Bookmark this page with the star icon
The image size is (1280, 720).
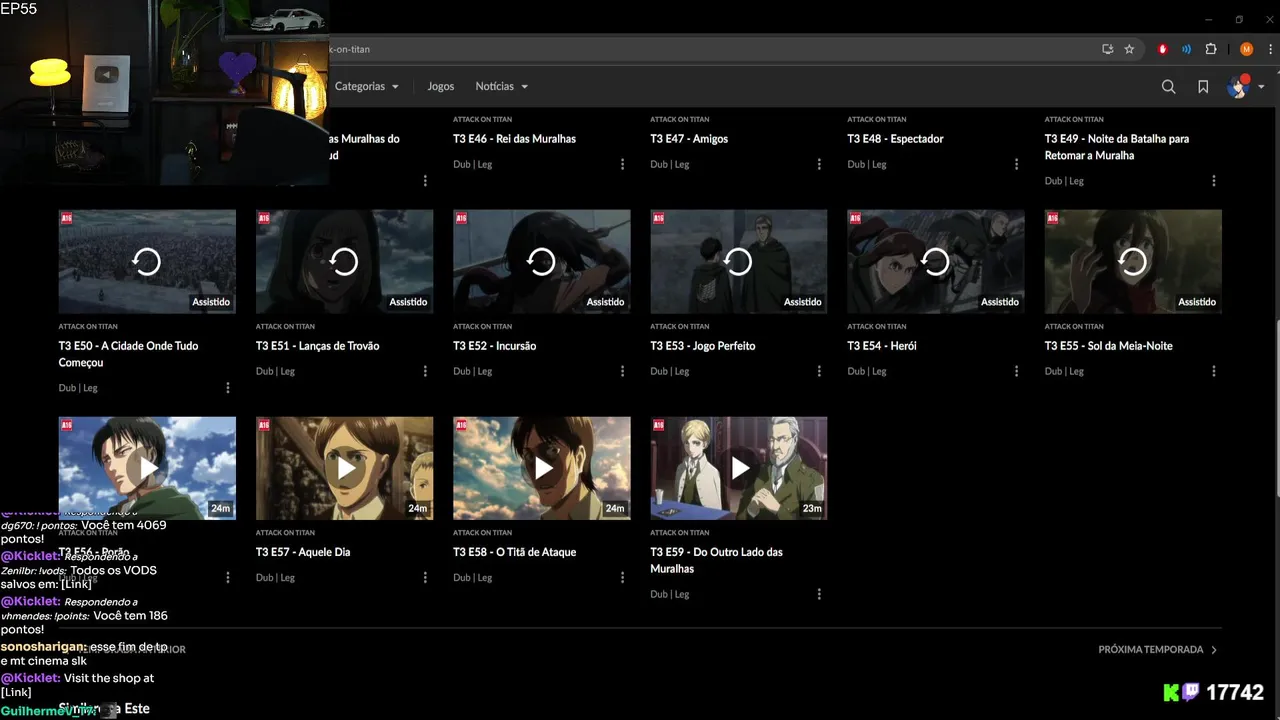tap(1129, 49)
